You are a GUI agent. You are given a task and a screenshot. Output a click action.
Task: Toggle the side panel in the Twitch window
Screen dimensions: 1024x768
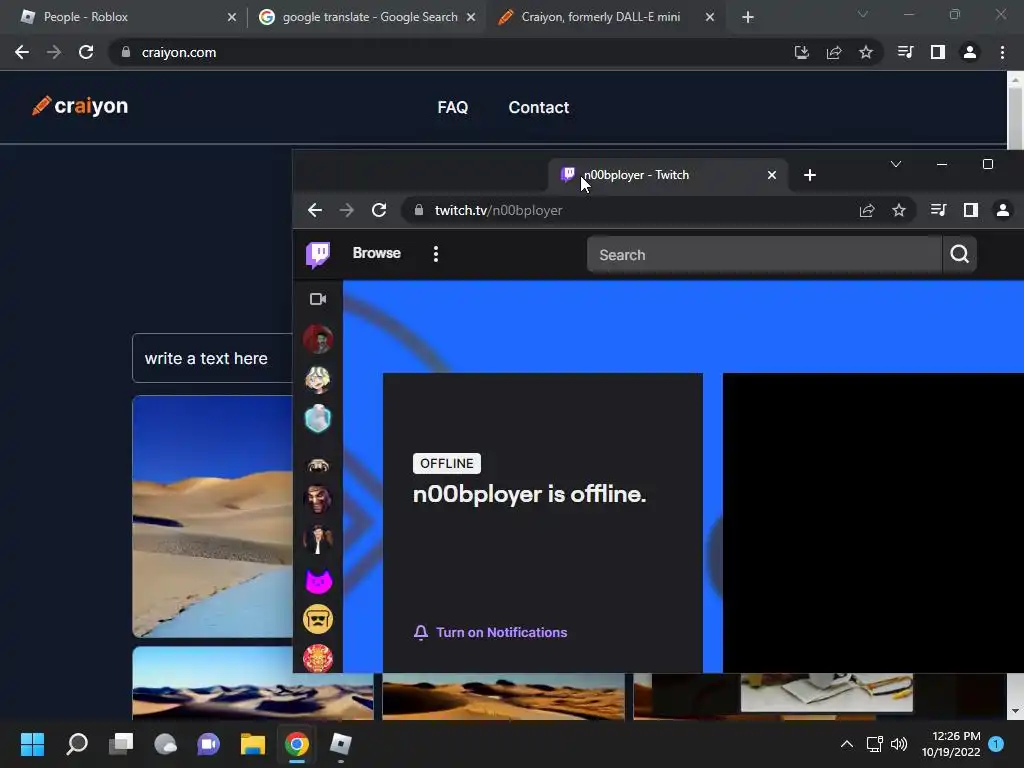971,210
